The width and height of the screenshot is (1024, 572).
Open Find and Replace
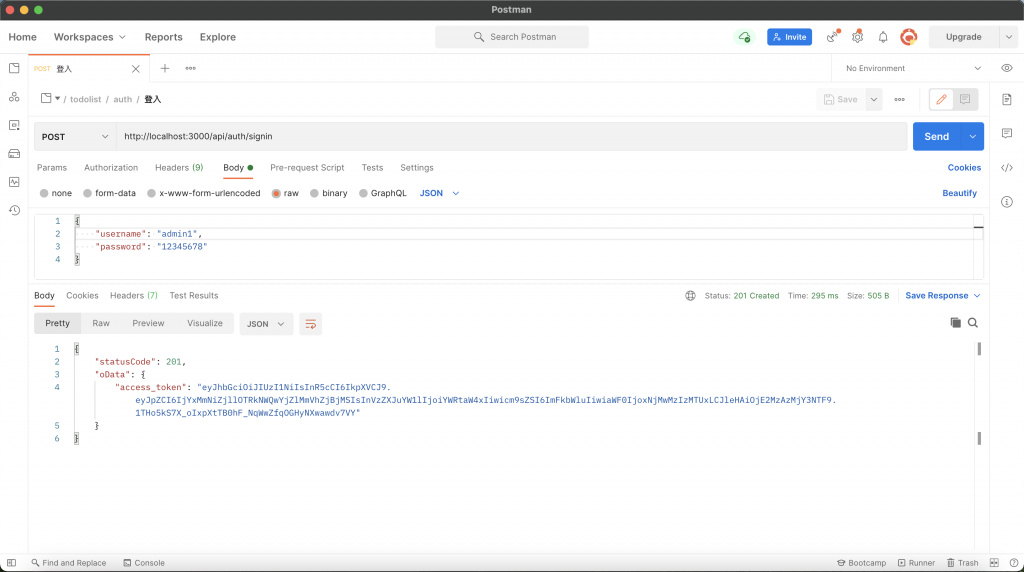click(x=69, y=563)
